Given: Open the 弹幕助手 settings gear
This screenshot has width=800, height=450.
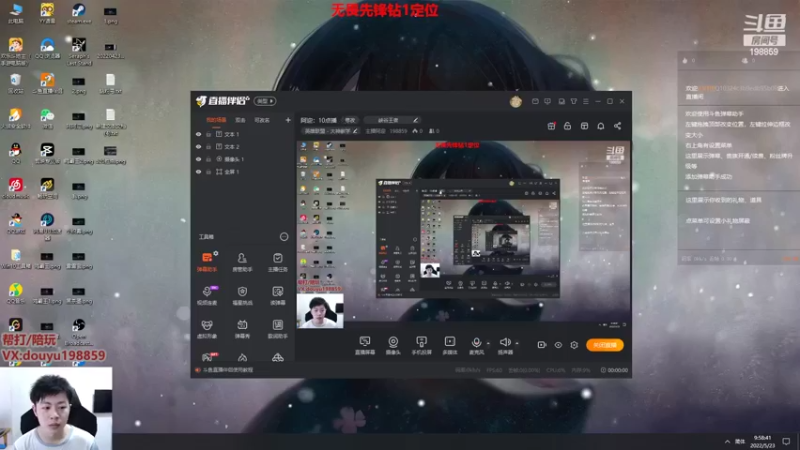Looking at the screenshot, I should (216, 253).
